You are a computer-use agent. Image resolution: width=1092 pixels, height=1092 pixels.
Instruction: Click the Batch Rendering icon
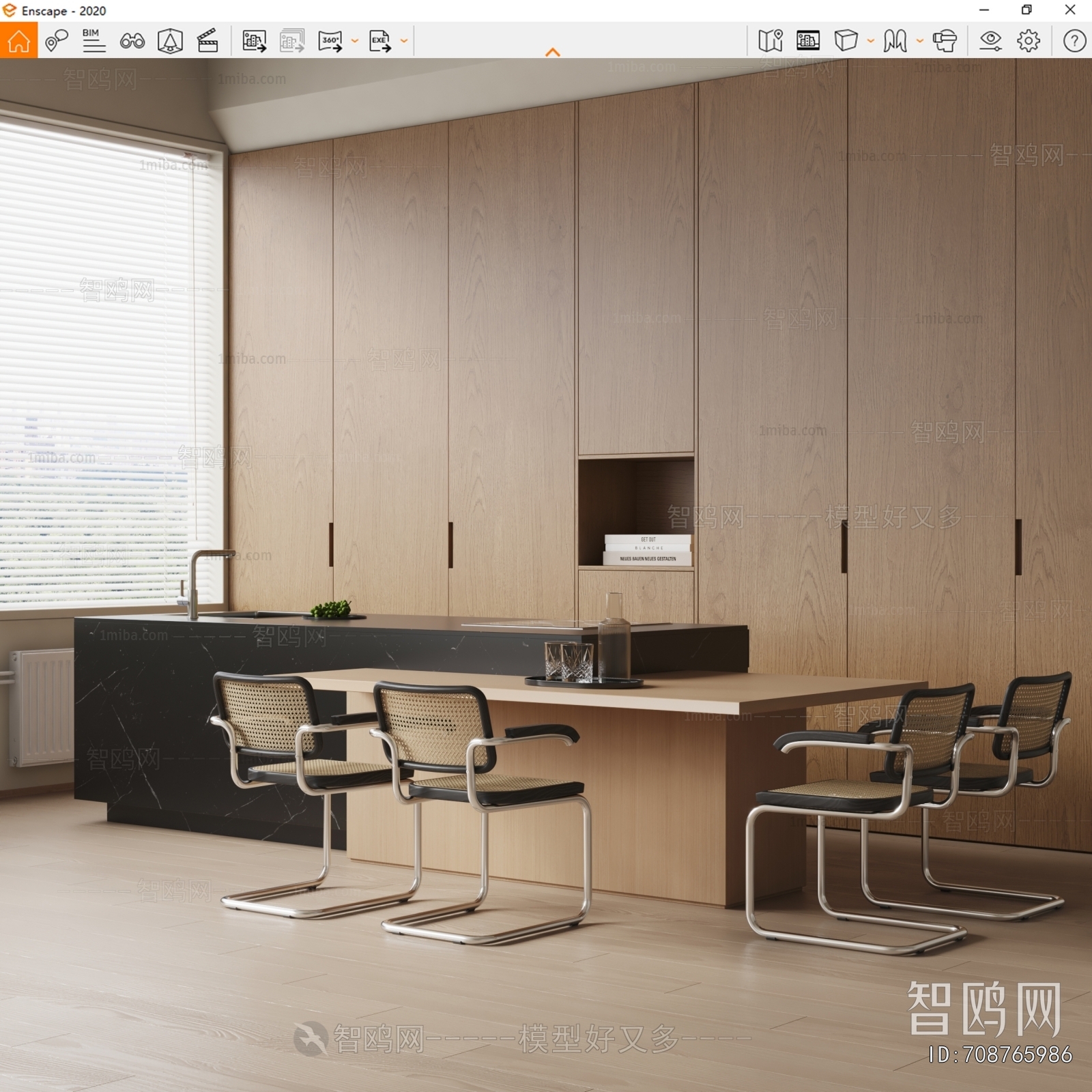(292, 41)
